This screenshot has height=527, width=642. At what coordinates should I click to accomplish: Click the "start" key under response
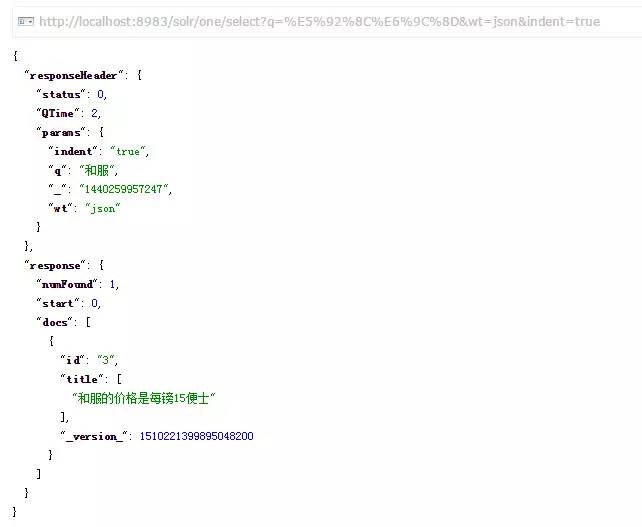click(x=58, y=303)
